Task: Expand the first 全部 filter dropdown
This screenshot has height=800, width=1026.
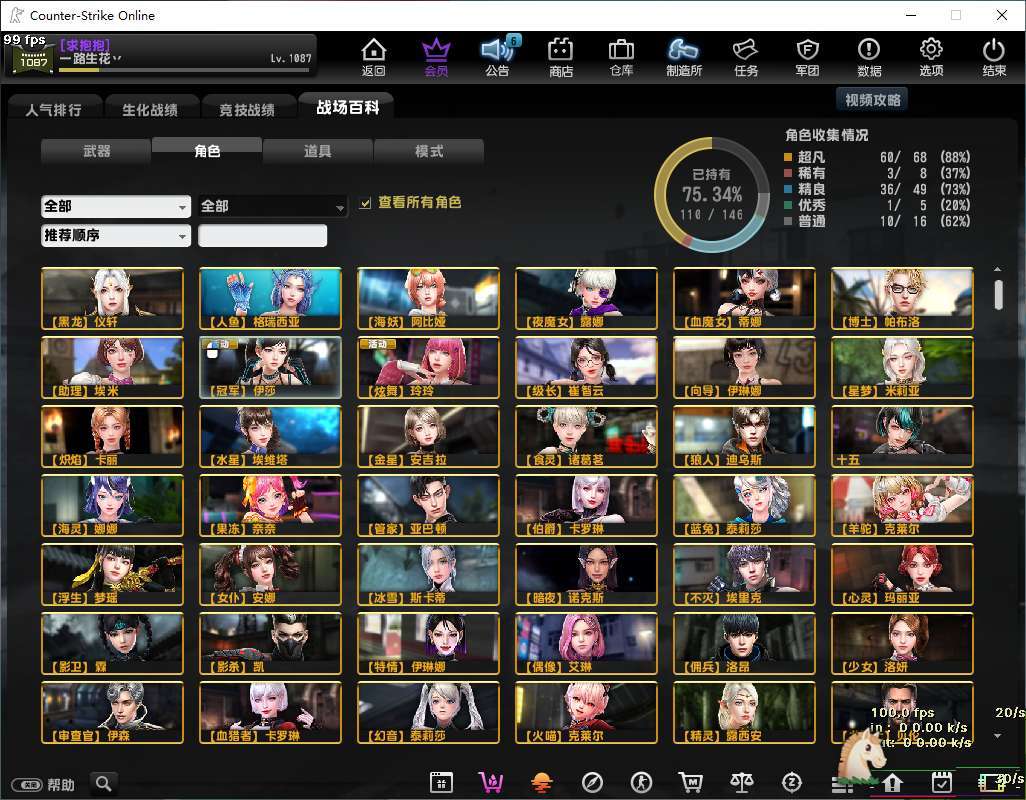Action: [x=115, y=206]
